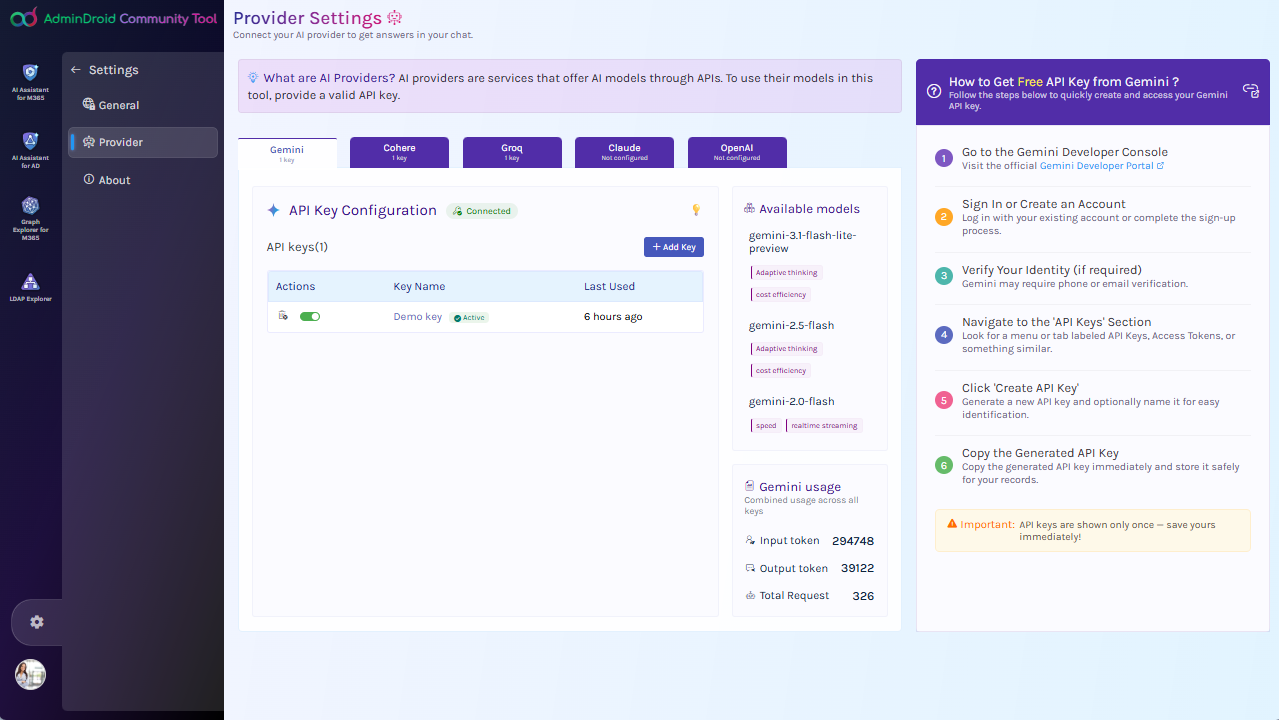Open the user profile avatar
1279x720 pixels.
(x=30, y=674)
